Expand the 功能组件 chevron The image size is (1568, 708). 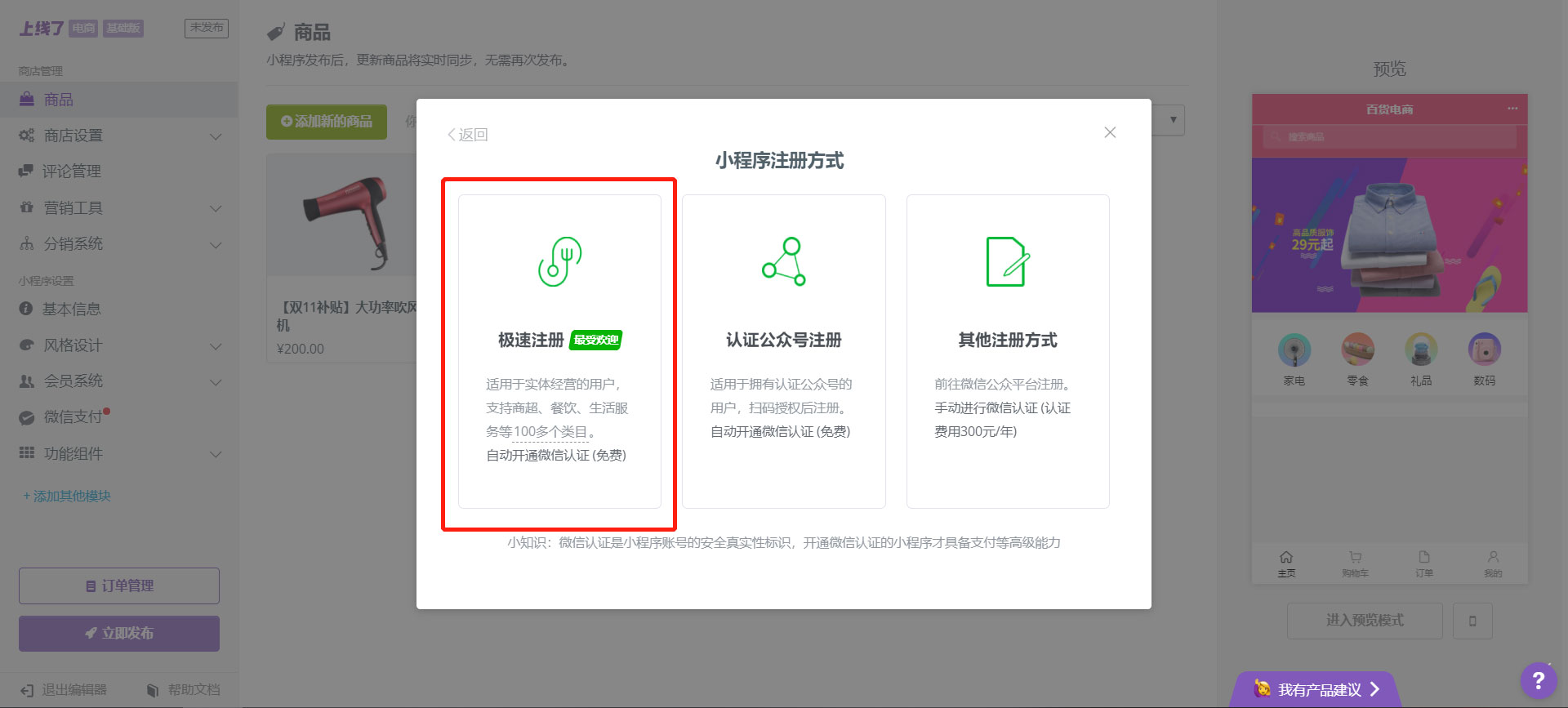pos(216,454)
